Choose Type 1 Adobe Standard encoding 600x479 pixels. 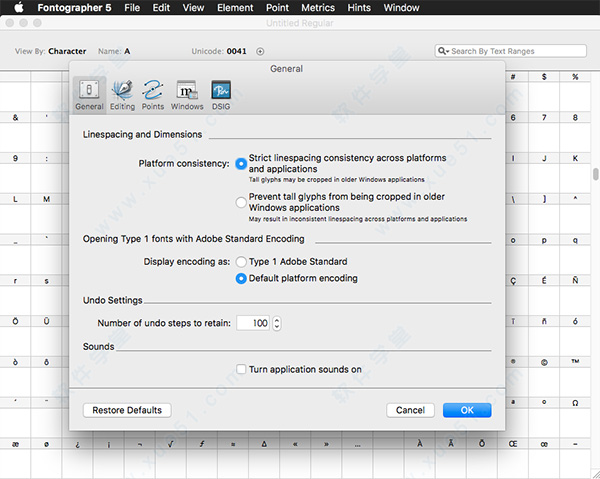point(241,262)
